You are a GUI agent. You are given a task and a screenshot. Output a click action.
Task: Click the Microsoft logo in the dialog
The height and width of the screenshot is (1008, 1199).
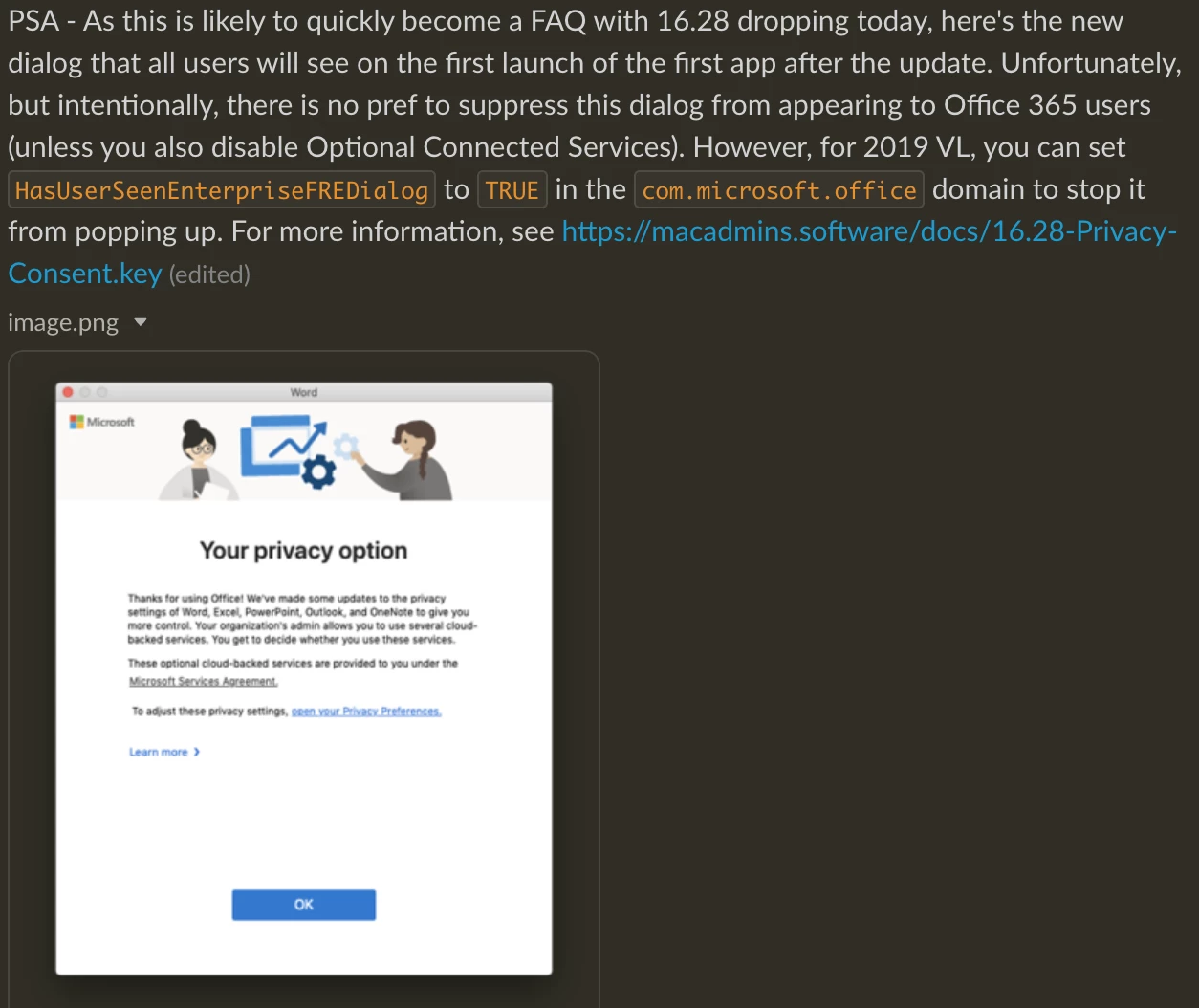tap(102, 422)
